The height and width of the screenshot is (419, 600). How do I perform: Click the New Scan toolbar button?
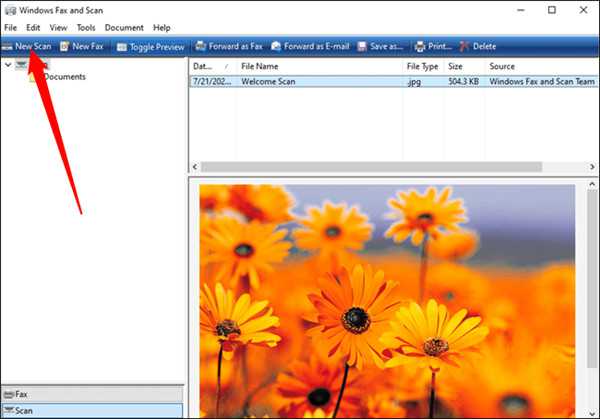(x=27, y=47)
